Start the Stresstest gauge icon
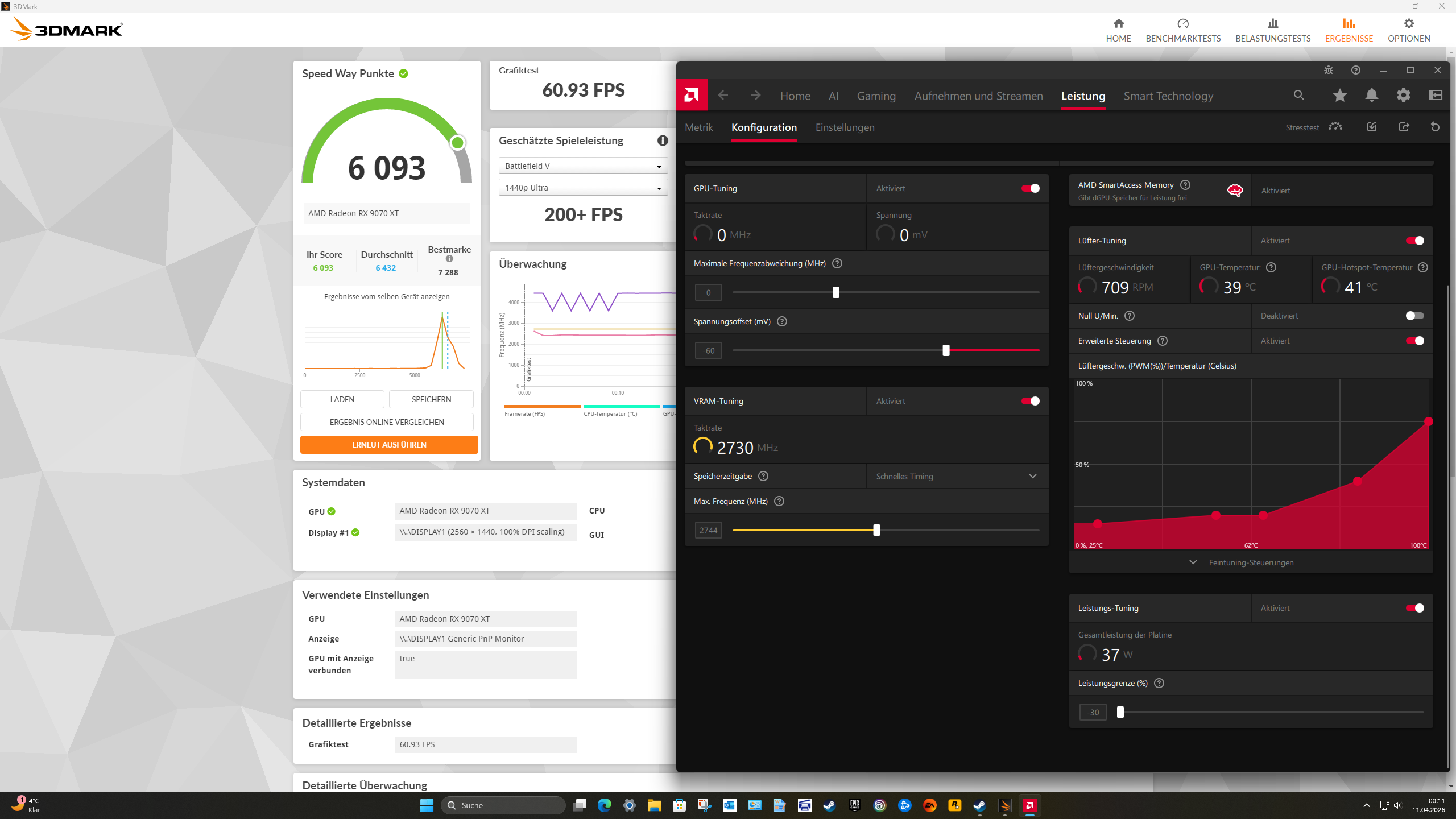The image size is (1456, 819). pos(1335,127)
